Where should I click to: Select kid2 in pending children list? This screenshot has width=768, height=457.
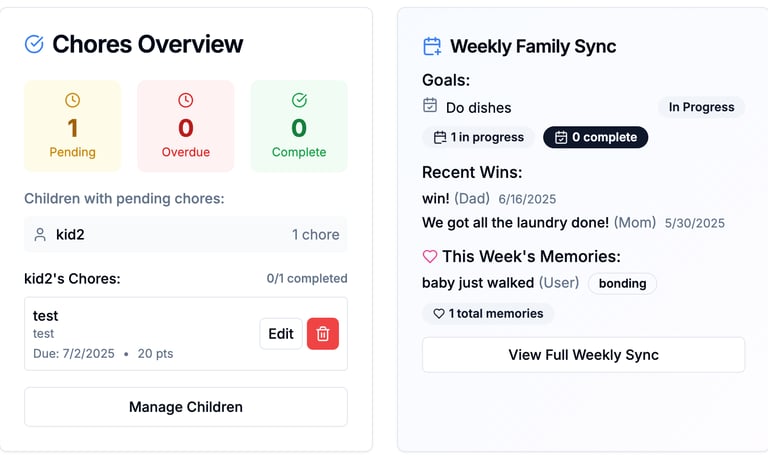pos(186,235)
